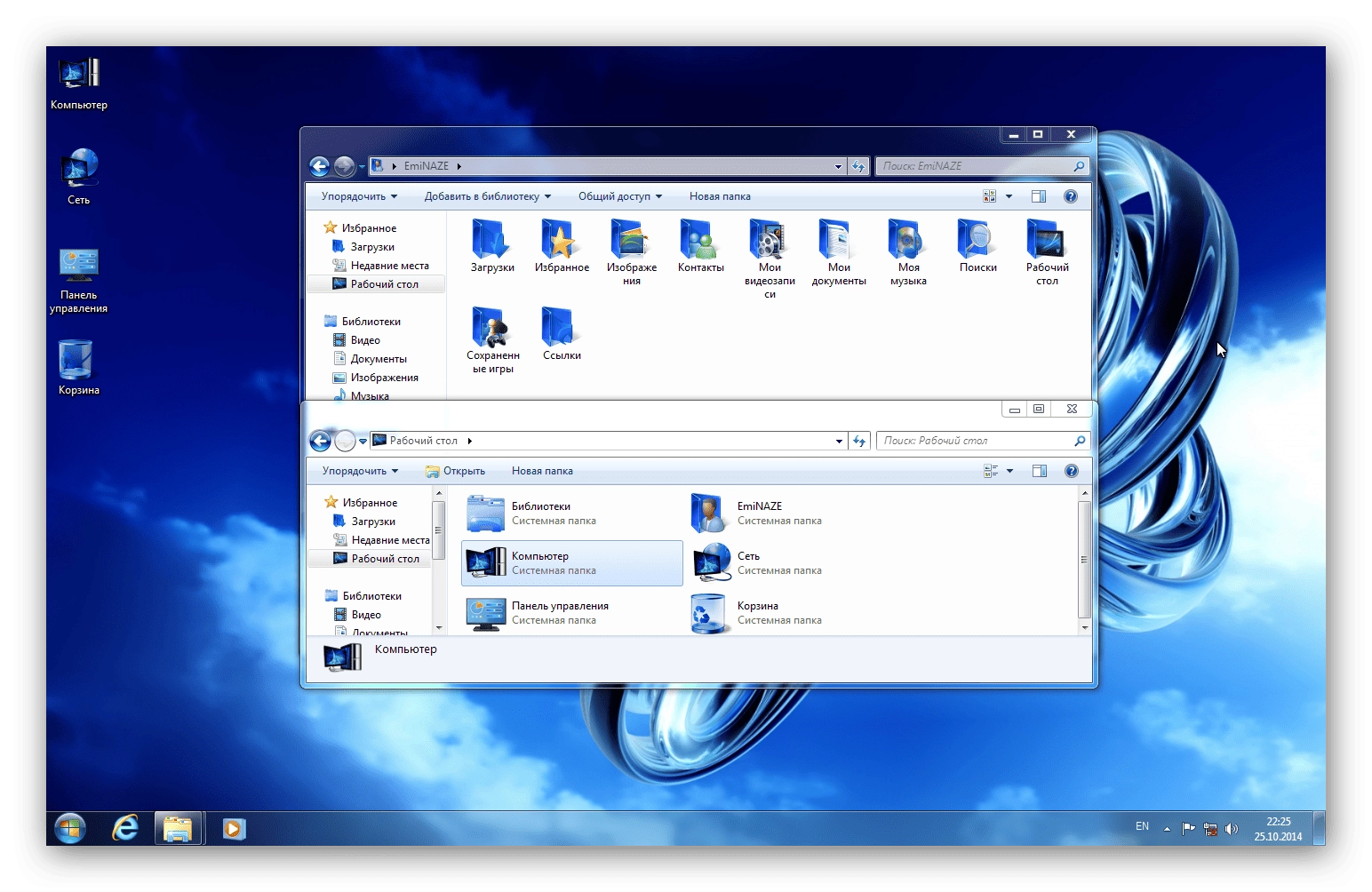Viewport: 1372px width, 892px height.
Task: Open the Упорядочить menu in EmiNAZE window
Action: [x=360, y=196]
